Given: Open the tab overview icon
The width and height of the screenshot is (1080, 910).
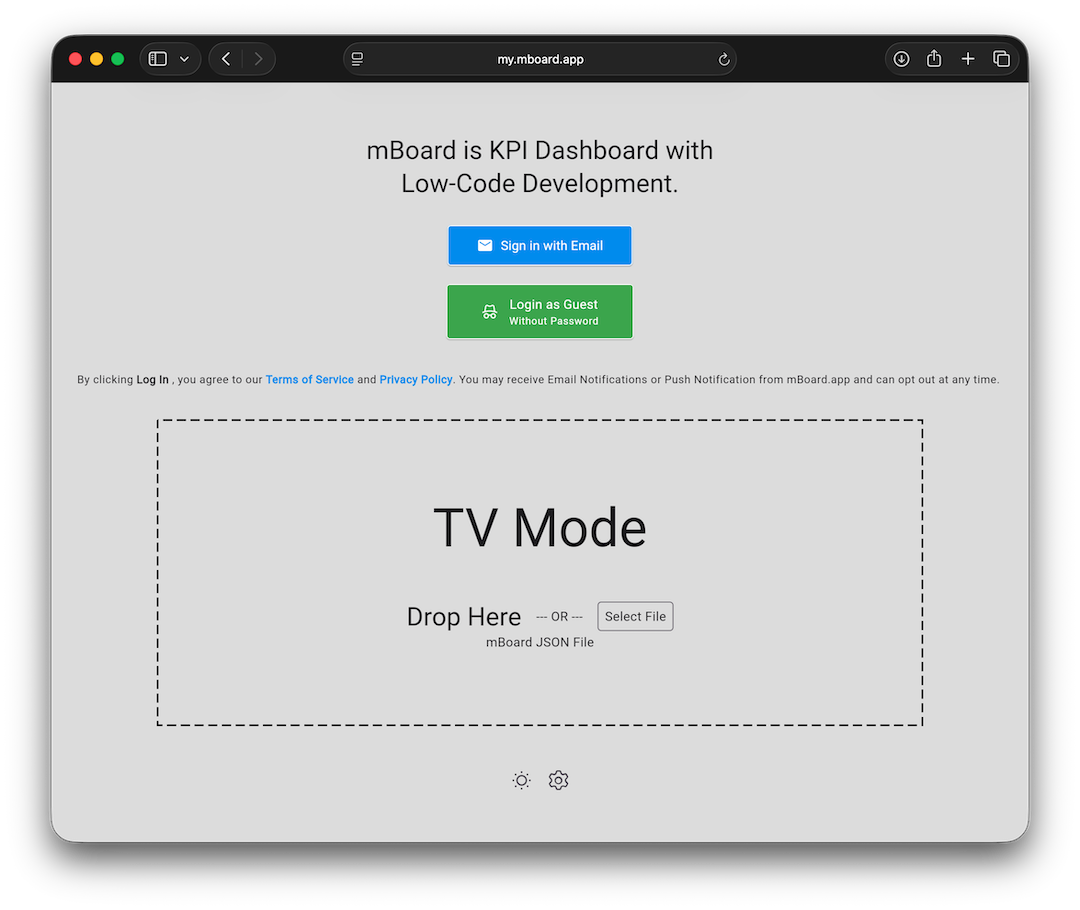Looking at the screenshot, I should pos(1002,59).
